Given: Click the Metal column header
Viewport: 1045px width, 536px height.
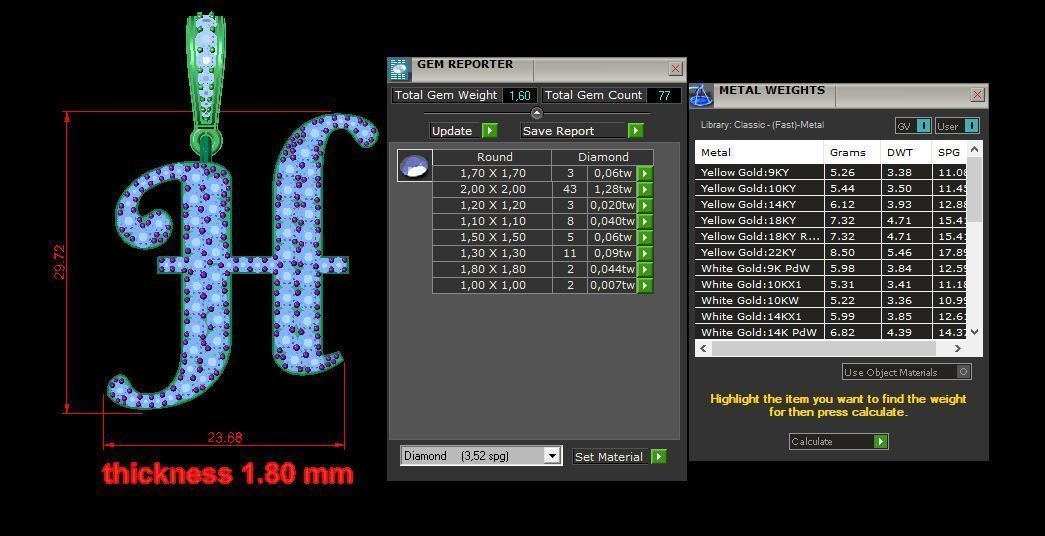Looking at the screenshot, I should (759, 153).
